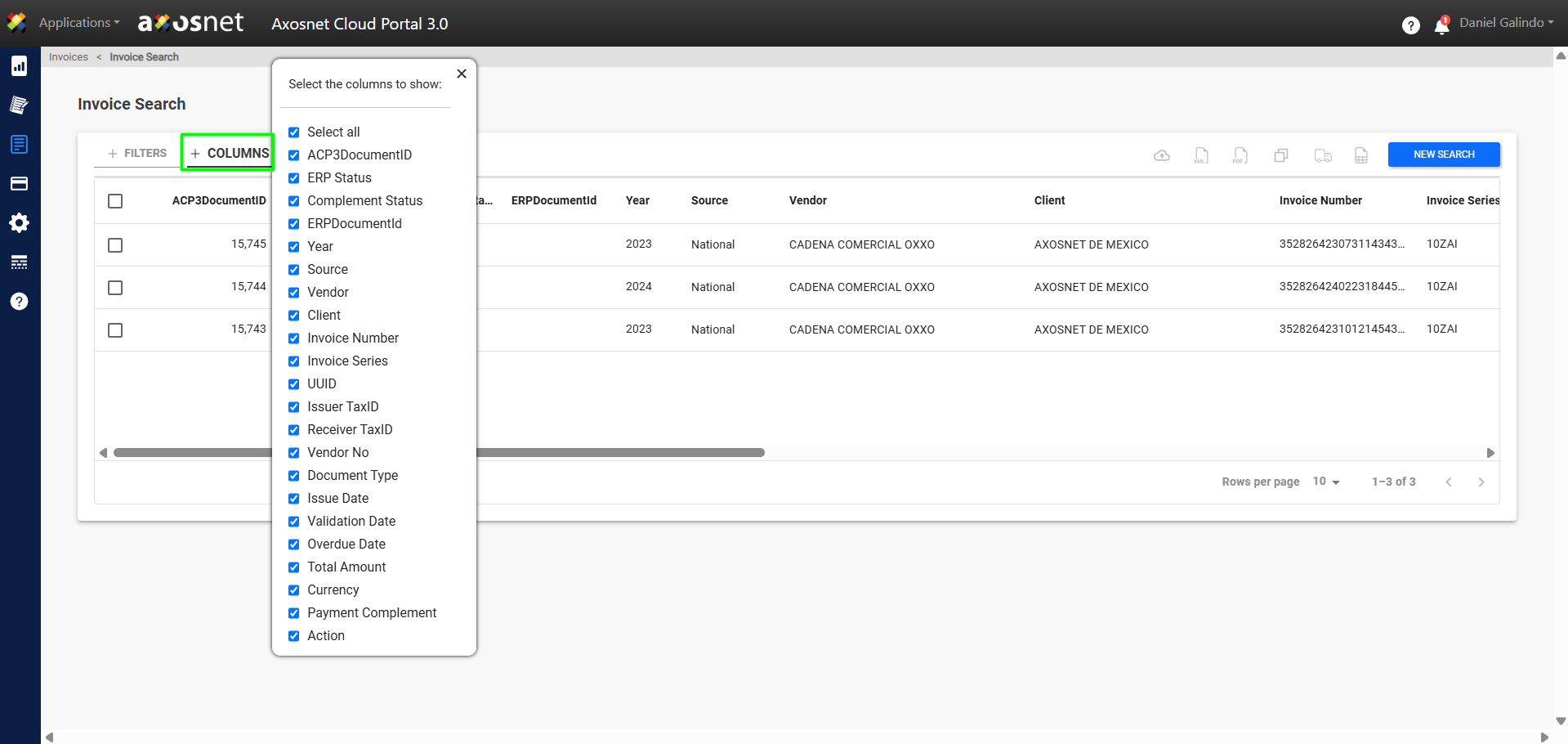Screen dimensions: 1568x744
Task: Uncheck the Vendor column checkbox
Action: (x=294, y=293)
